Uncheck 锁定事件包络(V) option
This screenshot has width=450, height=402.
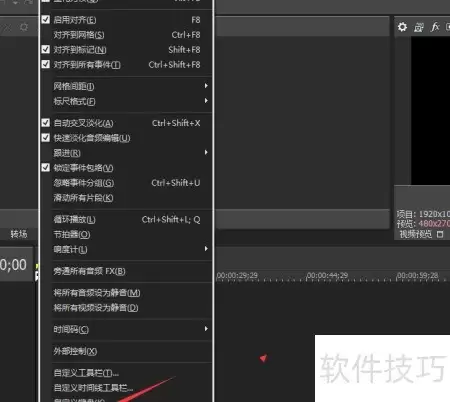(126, 168)
